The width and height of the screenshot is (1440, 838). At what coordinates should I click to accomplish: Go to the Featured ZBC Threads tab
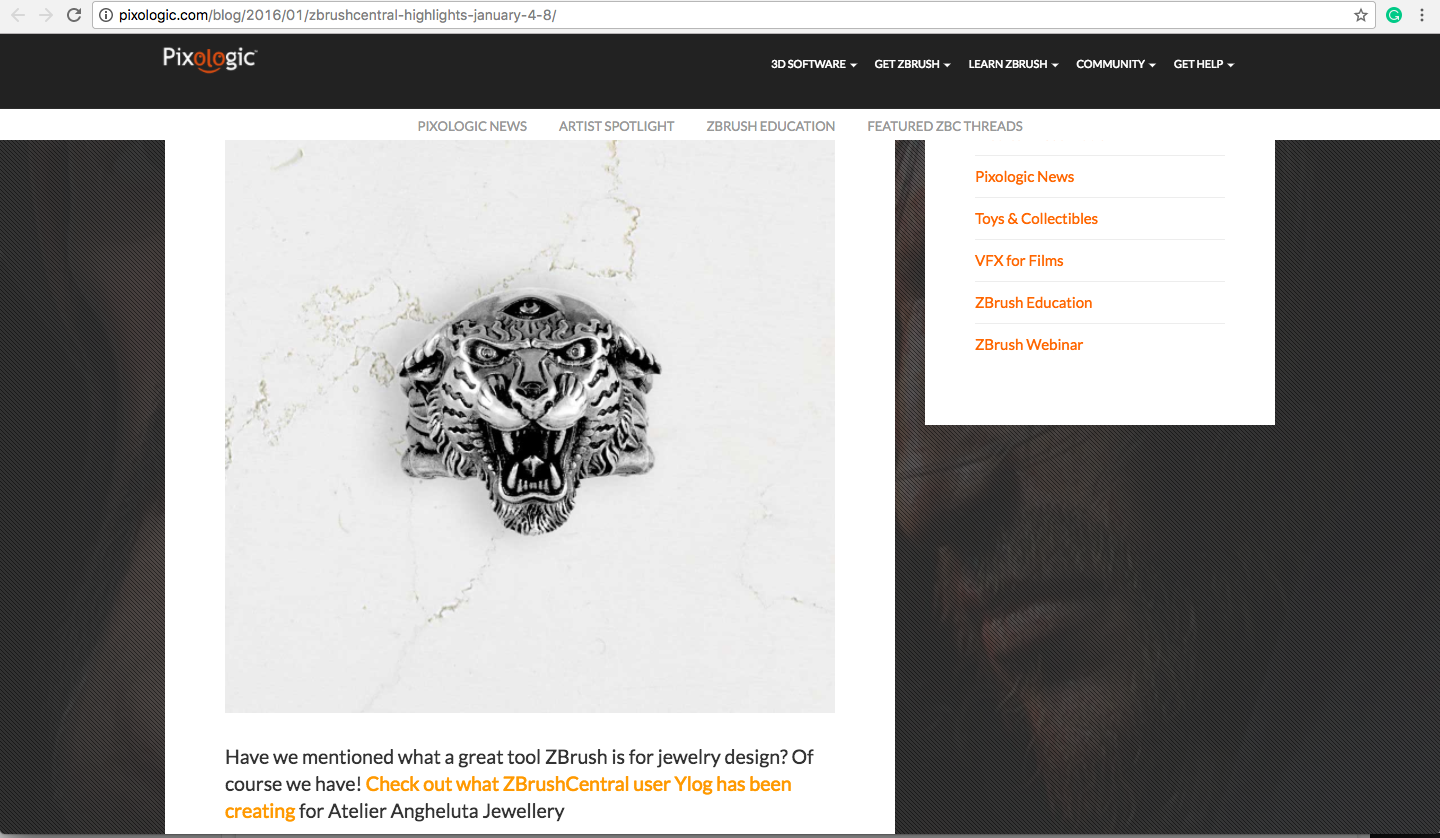[x=945, y=126]
